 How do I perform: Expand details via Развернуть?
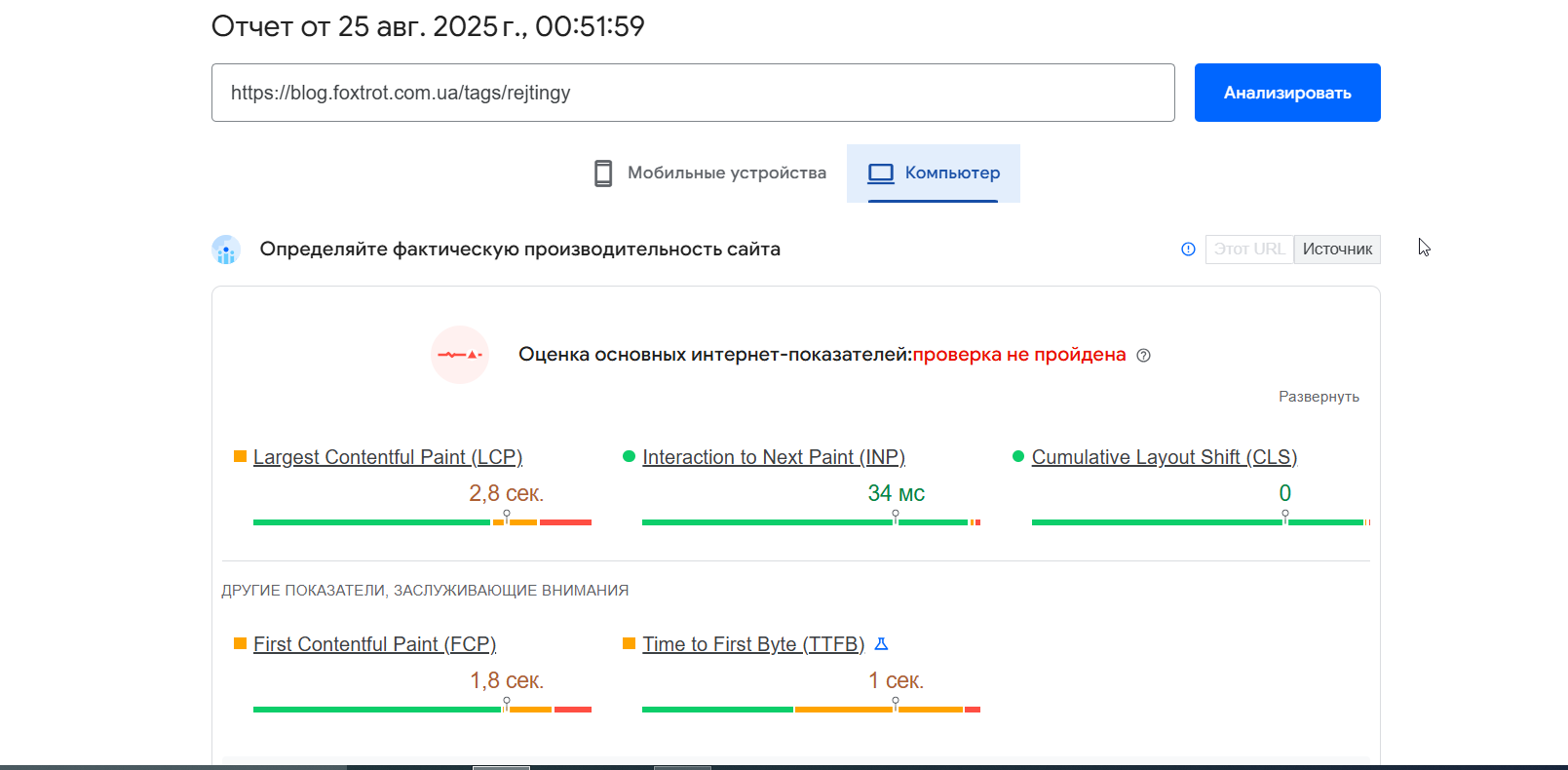coord(1319,397)
